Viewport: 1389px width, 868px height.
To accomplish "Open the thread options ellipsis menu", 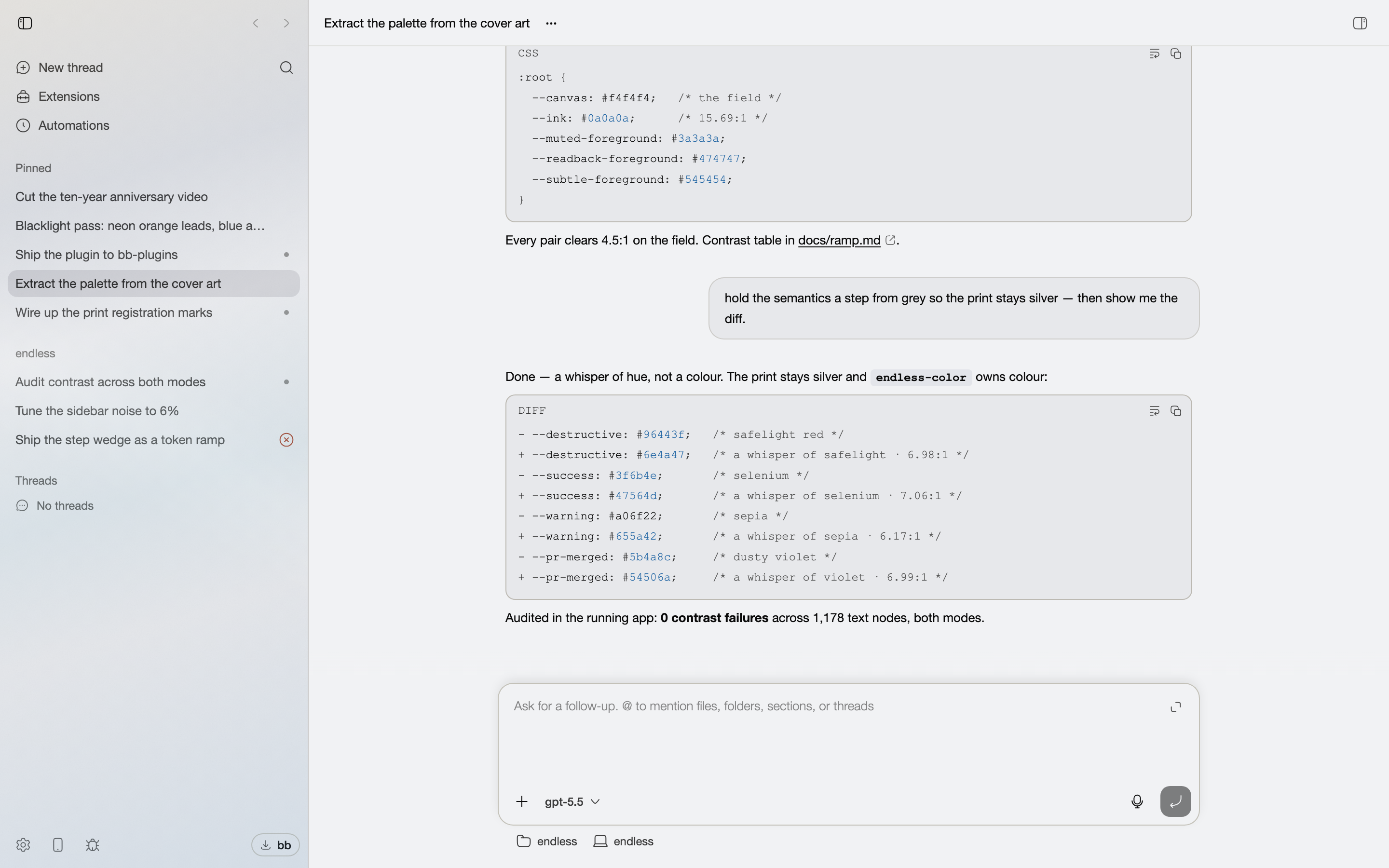I will pos(551,24).
